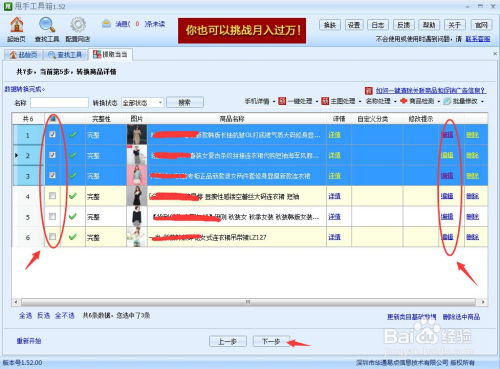Viewport: 500px width, 369px height.
Task: Open the 官网 website button
Action: pyautogui.click(x=481, y=25)
